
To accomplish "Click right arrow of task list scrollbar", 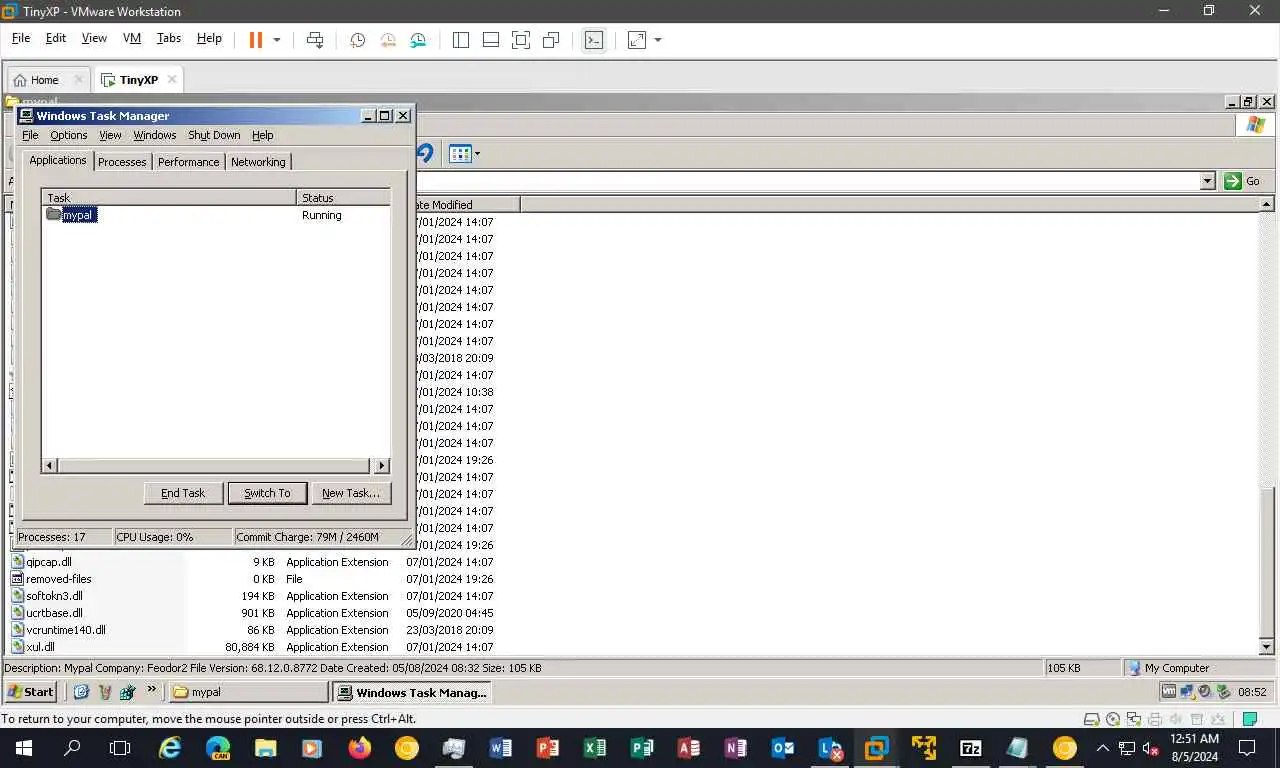I will tap(381, 465).
